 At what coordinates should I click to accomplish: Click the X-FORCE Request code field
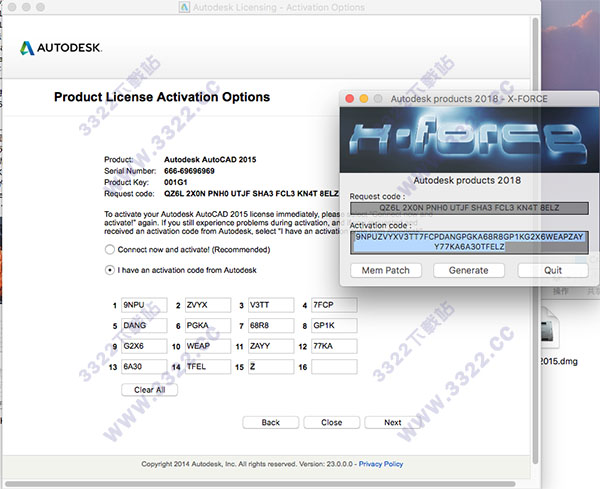(x=469, y=208)
